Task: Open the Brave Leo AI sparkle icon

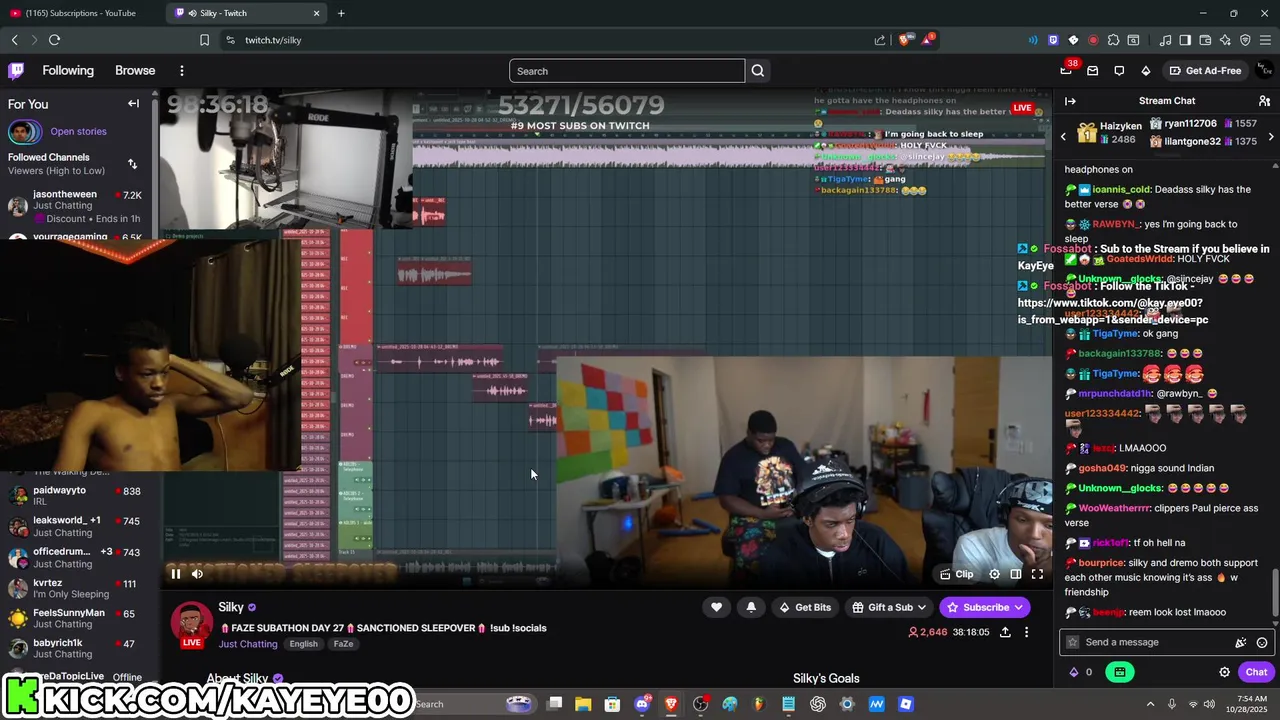Action: [1225, 40]
